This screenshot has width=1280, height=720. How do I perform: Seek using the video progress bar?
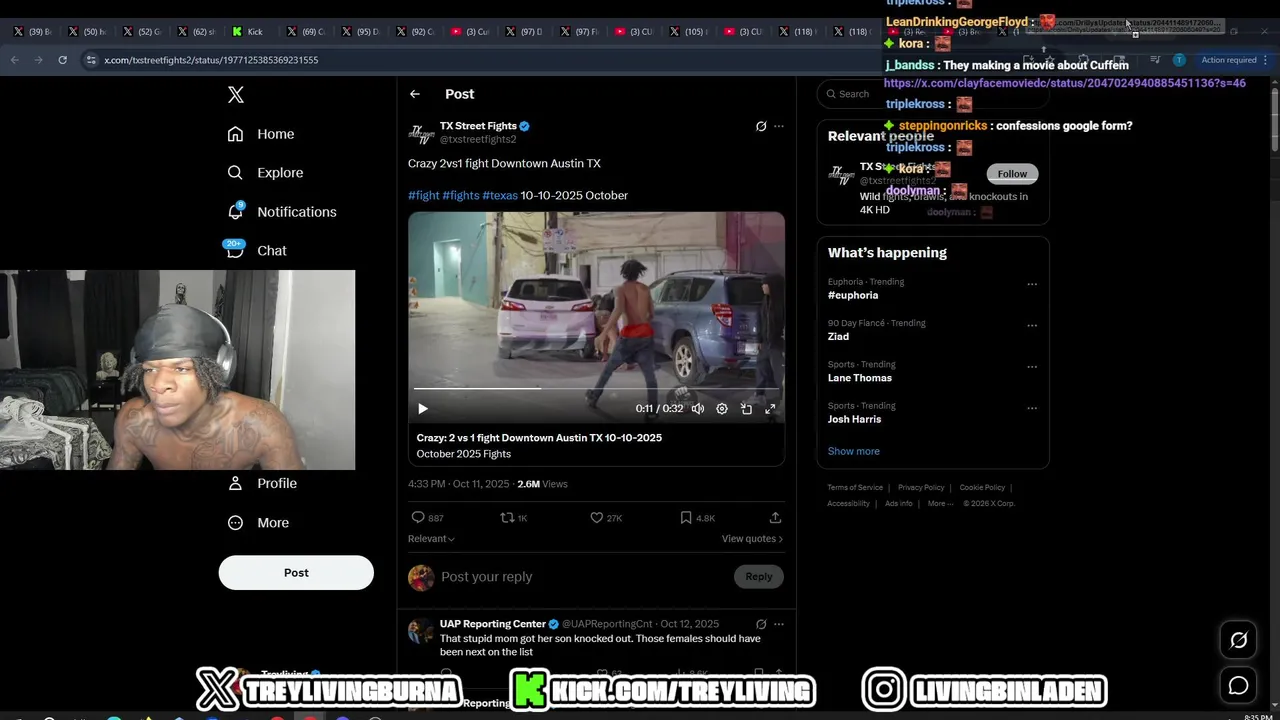[596, 388]
